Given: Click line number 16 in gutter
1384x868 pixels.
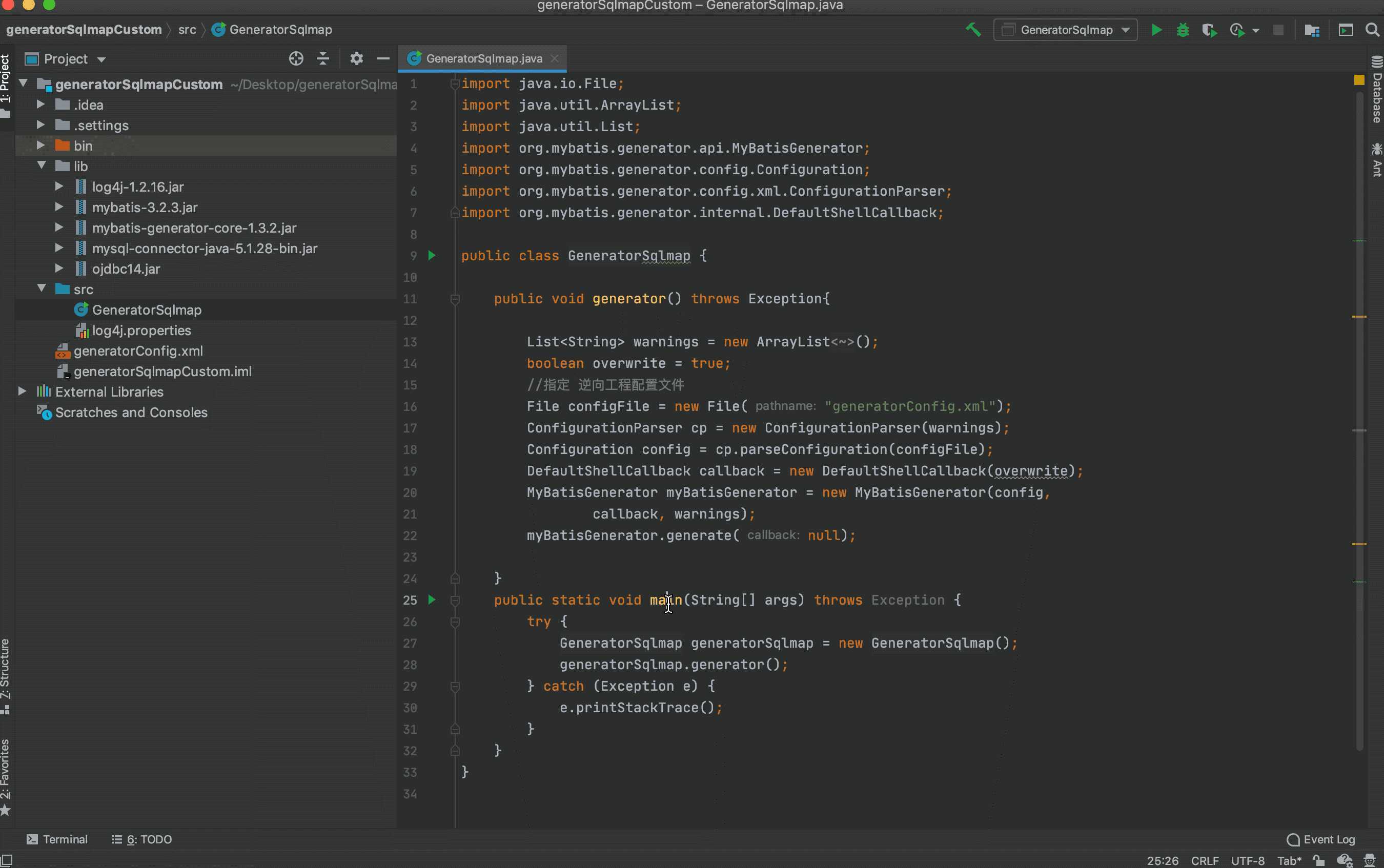Looking at the screenshot, I should tap(410, 406).
